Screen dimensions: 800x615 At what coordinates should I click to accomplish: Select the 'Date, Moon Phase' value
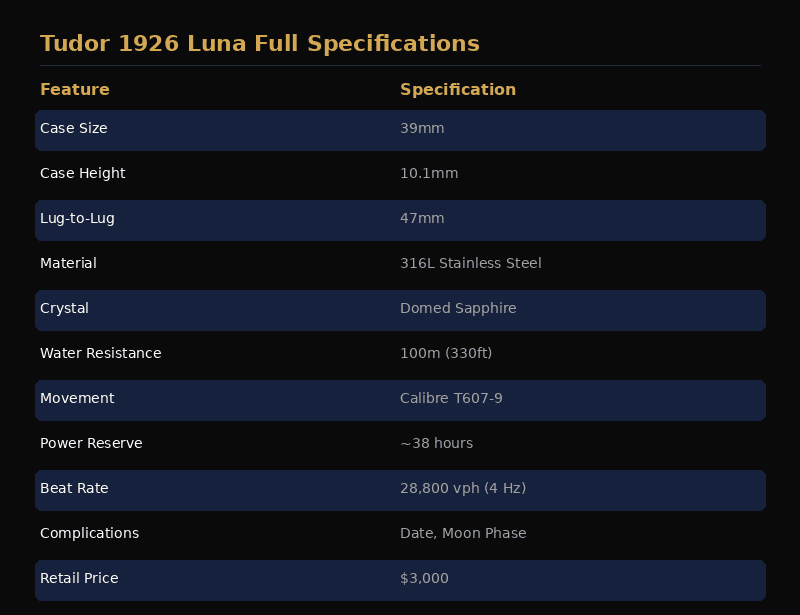click(463, 533)
